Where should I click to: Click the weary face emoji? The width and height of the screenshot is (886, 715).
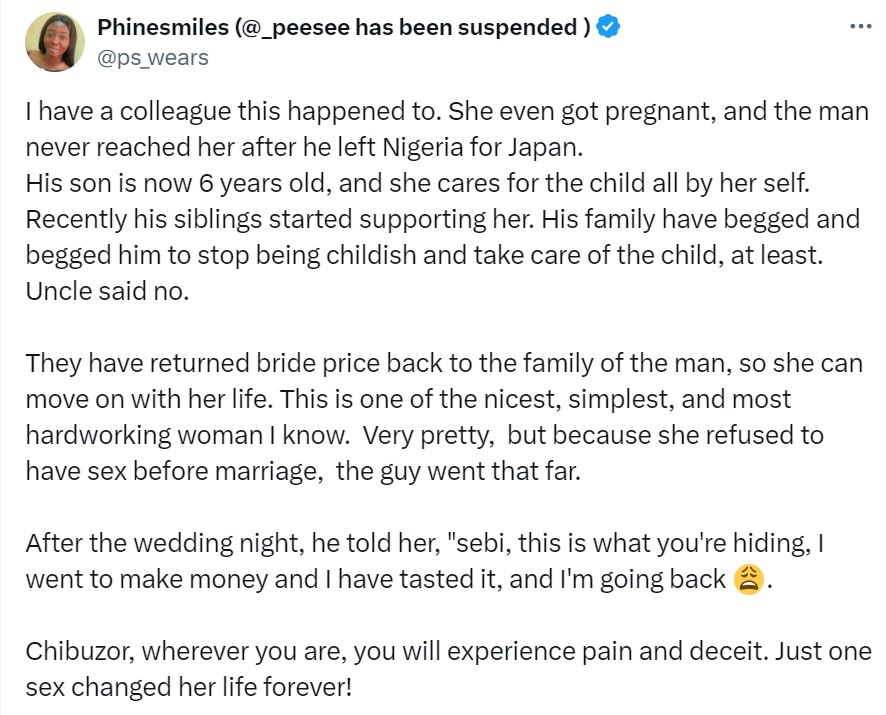tap(747, 579)
